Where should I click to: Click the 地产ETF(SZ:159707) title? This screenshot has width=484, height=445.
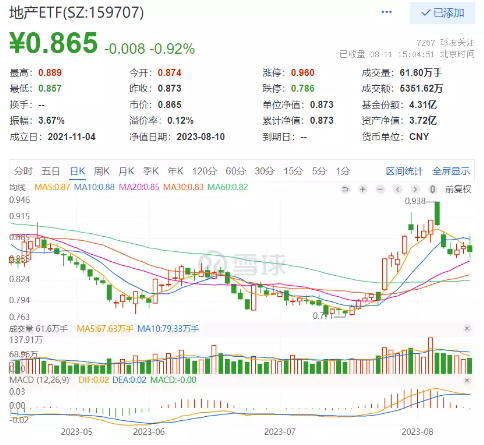point(77,13)
